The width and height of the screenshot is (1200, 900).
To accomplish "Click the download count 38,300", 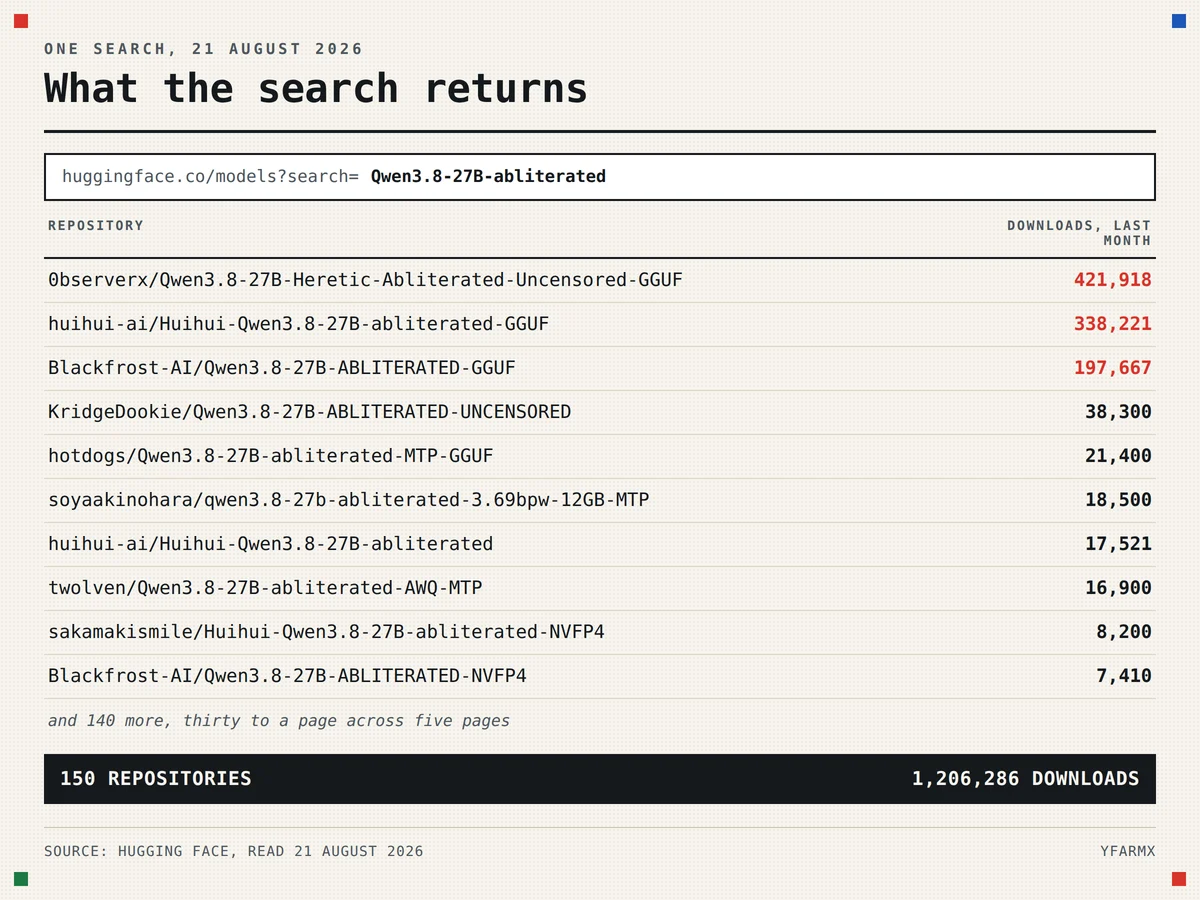I will (x=1118, y=412).
